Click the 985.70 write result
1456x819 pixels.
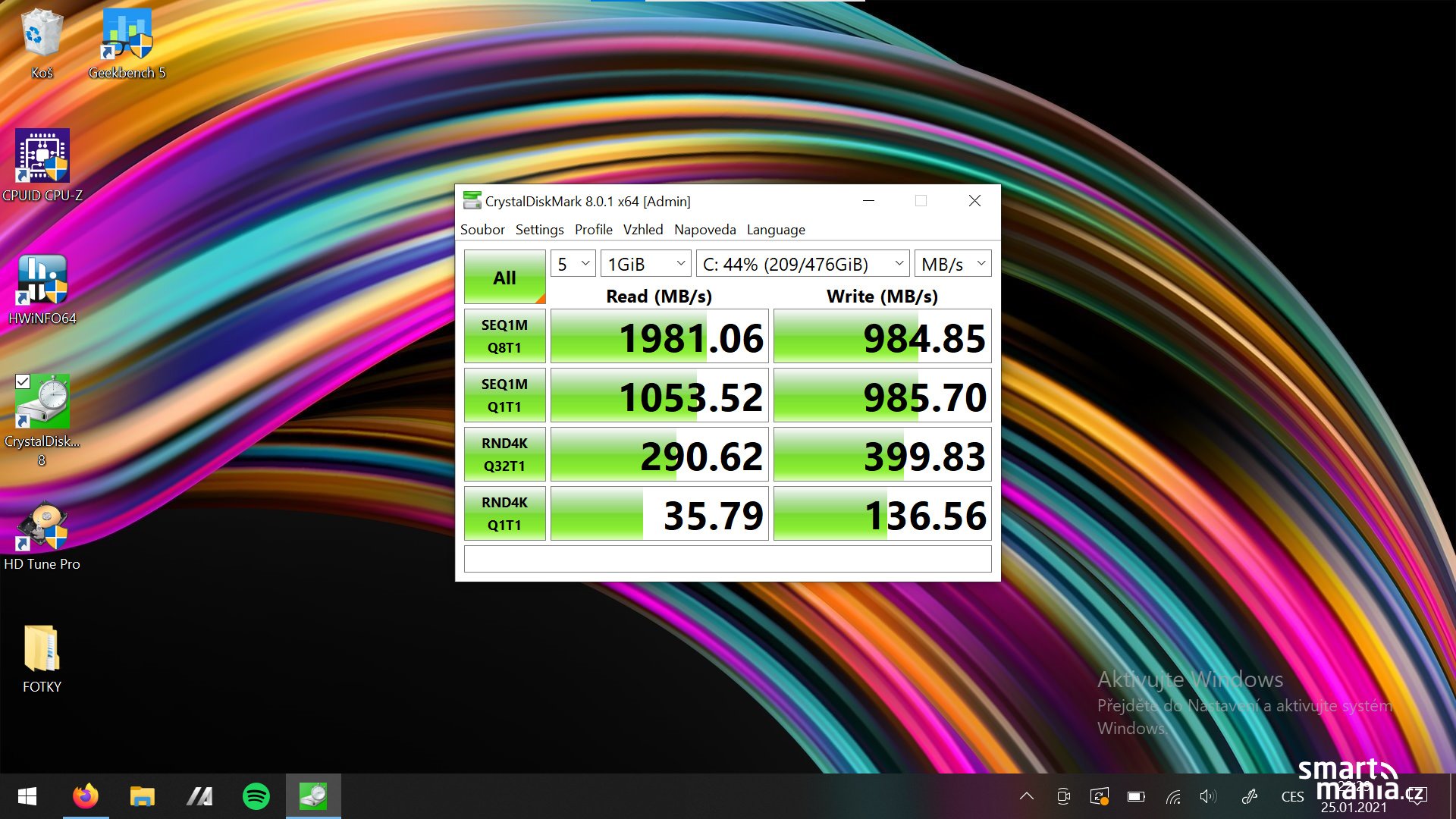click(883, 395)
